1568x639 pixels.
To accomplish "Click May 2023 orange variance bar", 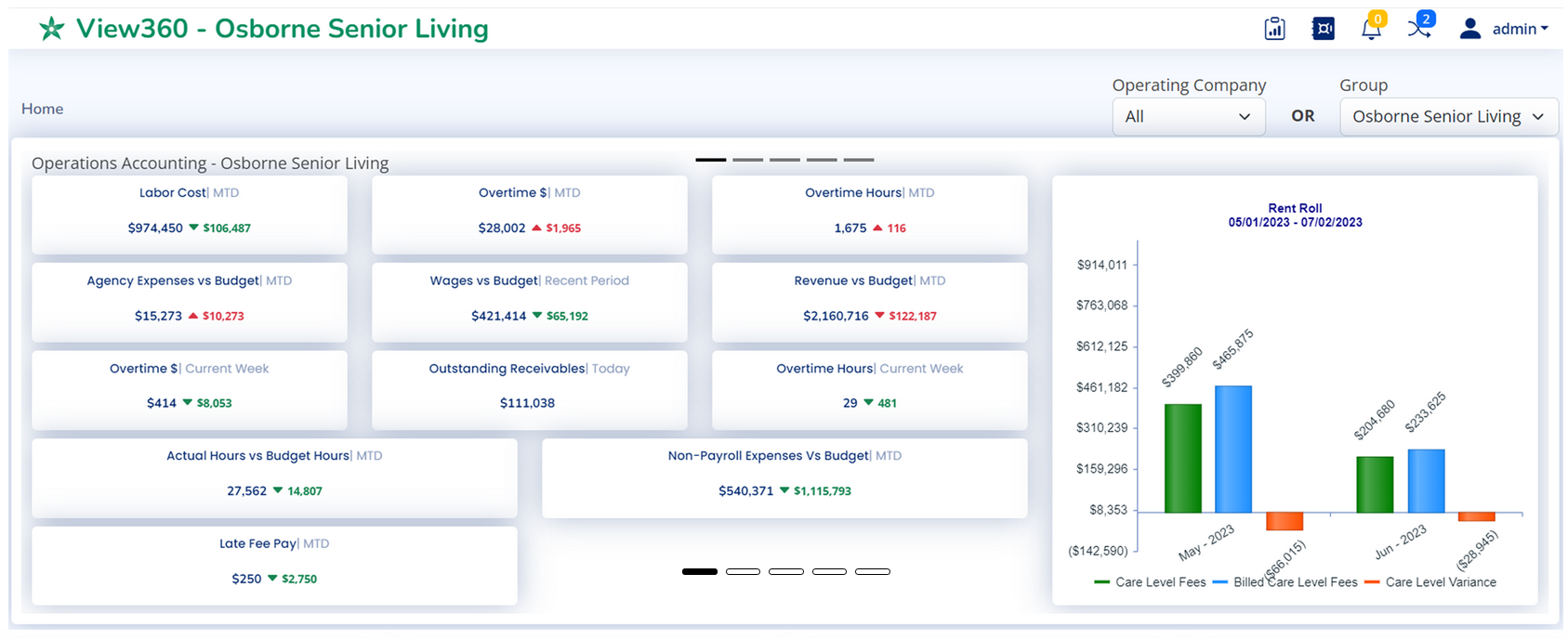I will click(x=1285, y=521).
